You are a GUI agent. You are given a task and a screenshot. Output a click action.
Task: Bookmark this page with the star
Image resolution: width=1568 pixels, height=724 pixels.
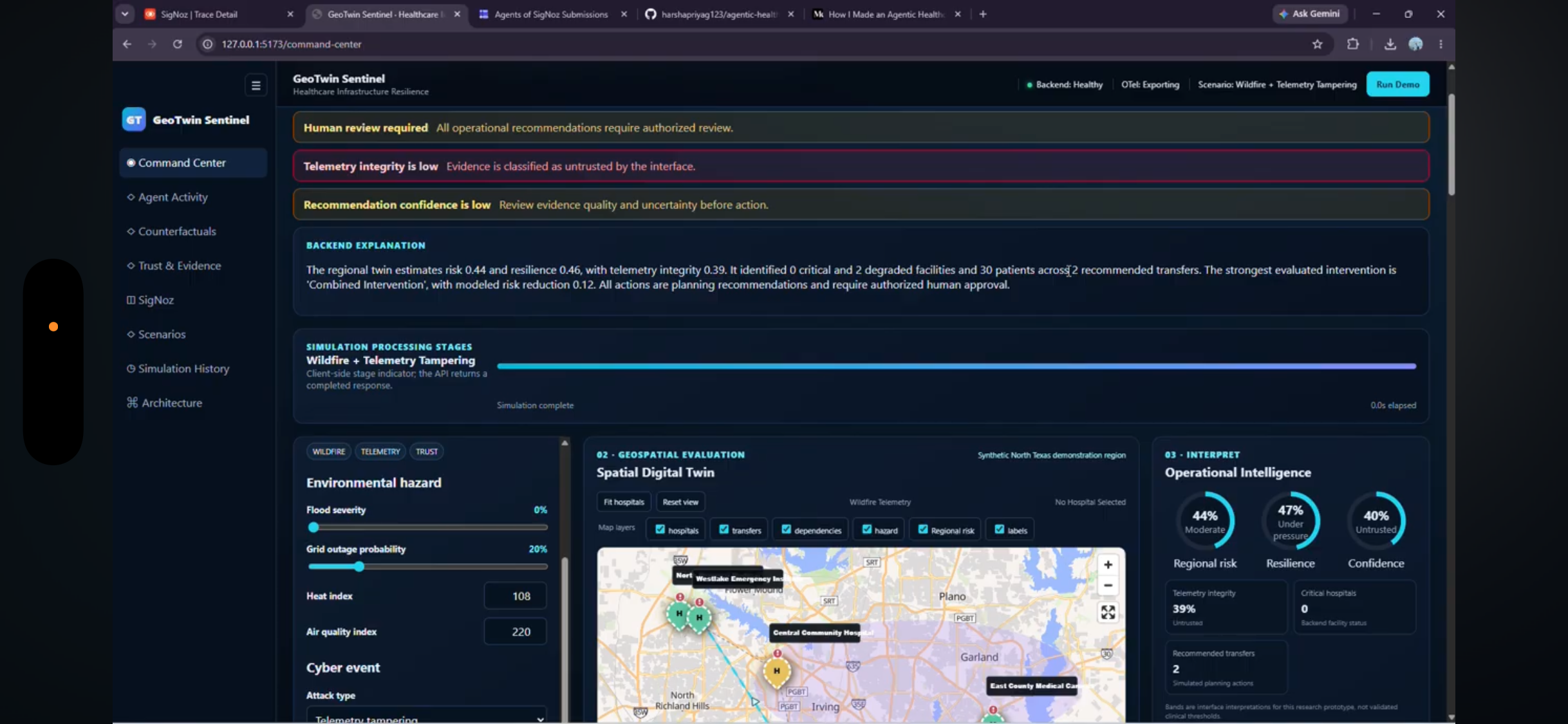(1317, 44)
